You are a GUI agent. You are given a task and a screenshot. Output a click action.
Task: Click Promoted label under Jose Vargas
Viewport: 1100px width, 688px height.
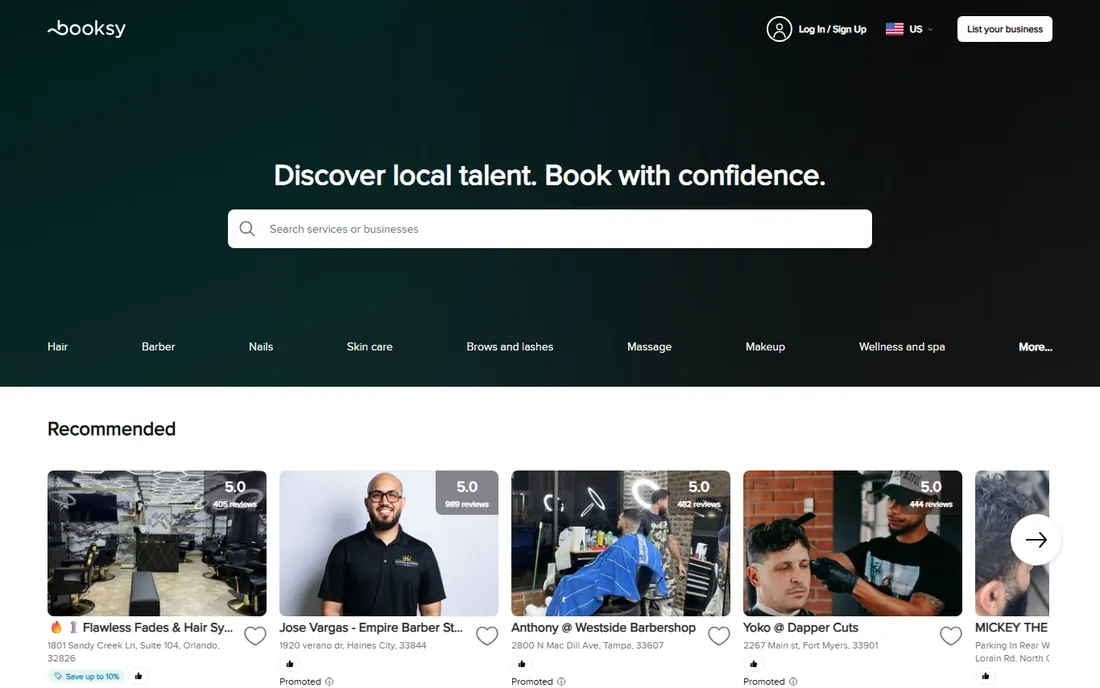[x=300, y=682]
